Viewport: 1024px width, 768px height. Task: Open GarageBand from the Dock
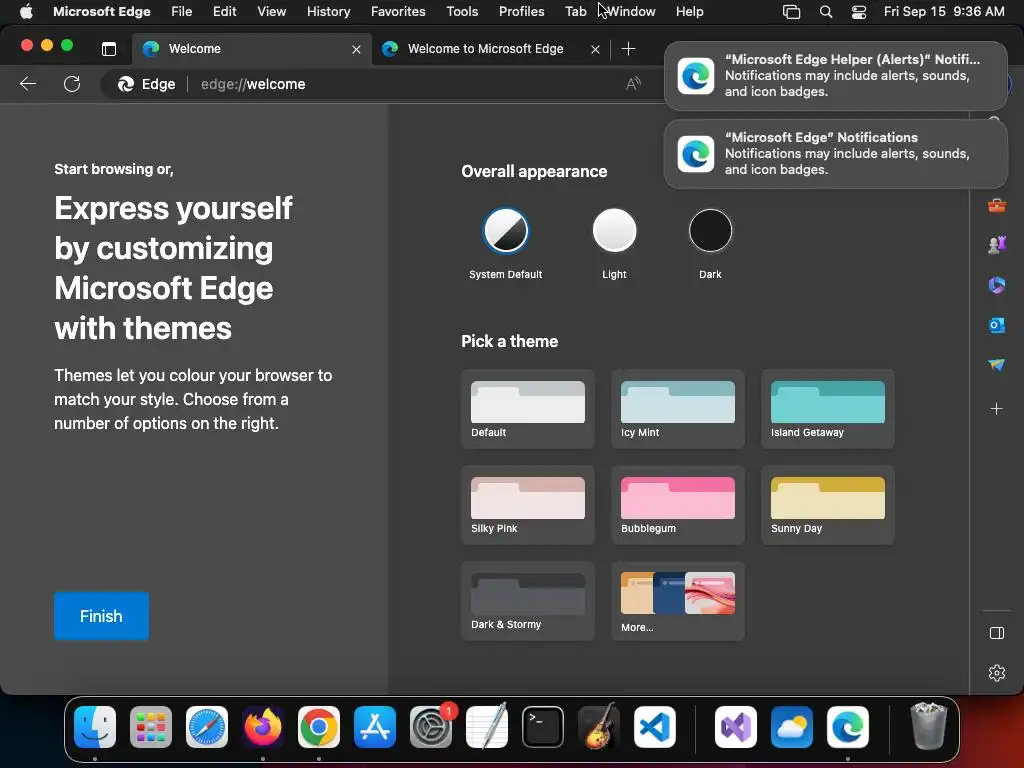tap(599, 726)
